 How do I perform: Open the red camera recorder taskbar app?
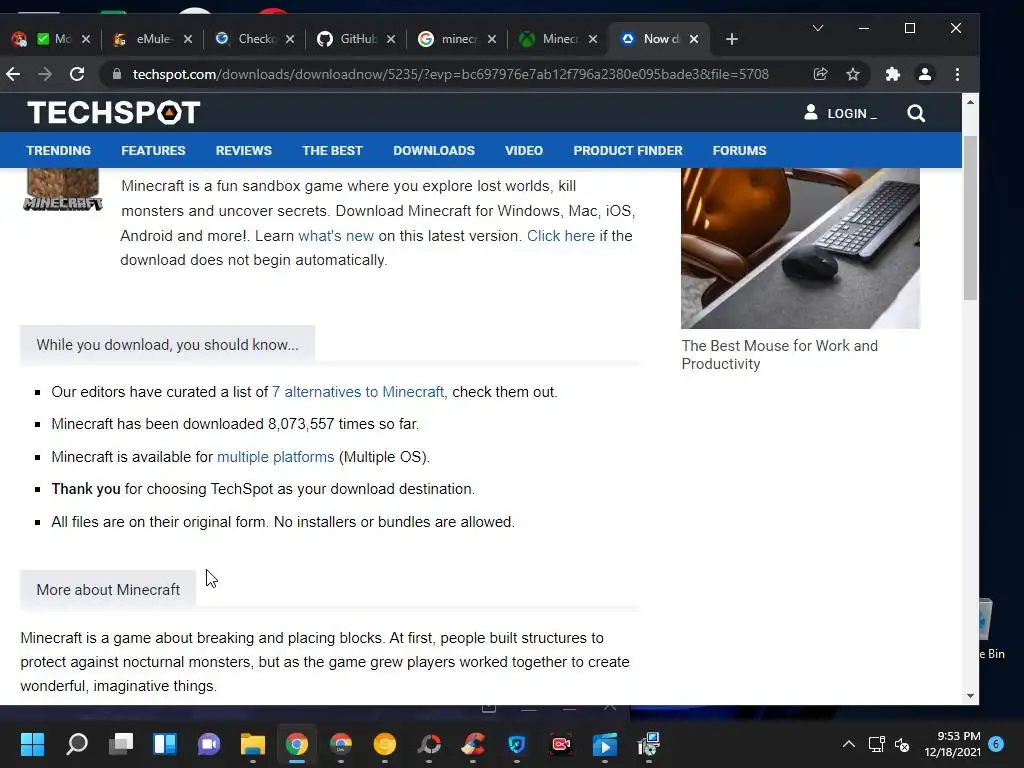click(561, 744)
